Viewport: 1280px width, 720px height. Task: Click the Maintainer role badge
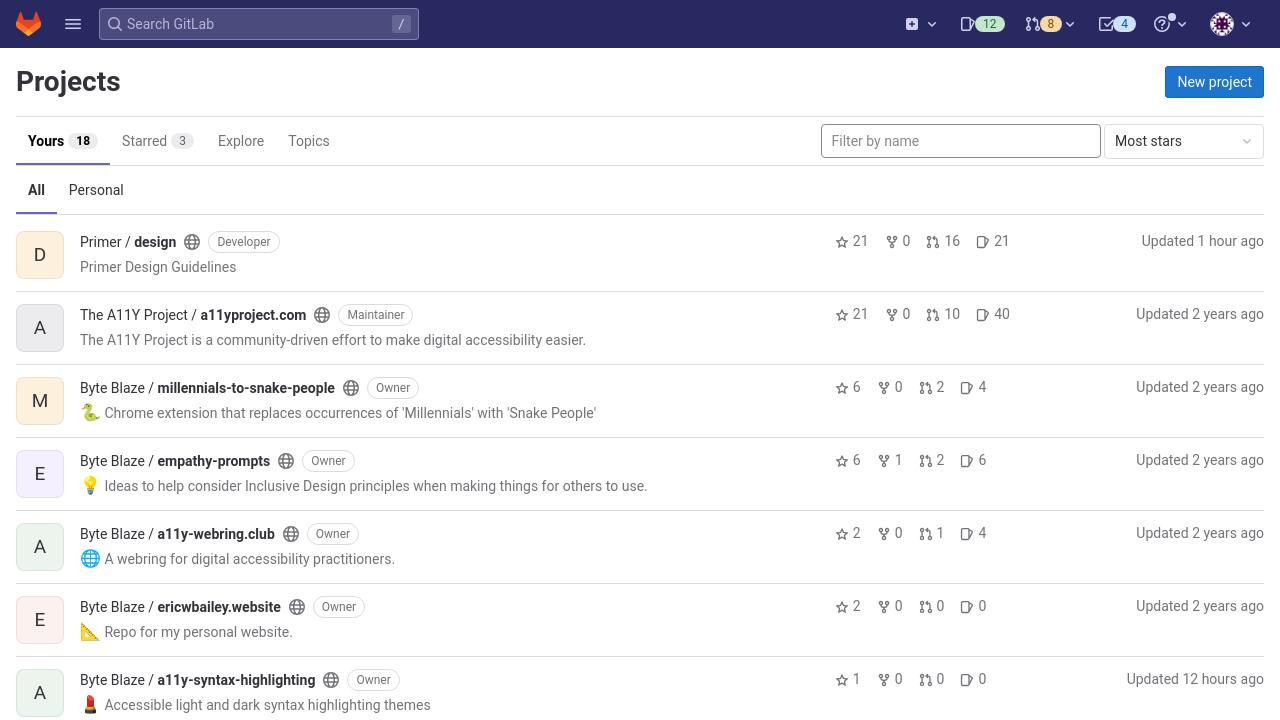[x=376, y=315]
